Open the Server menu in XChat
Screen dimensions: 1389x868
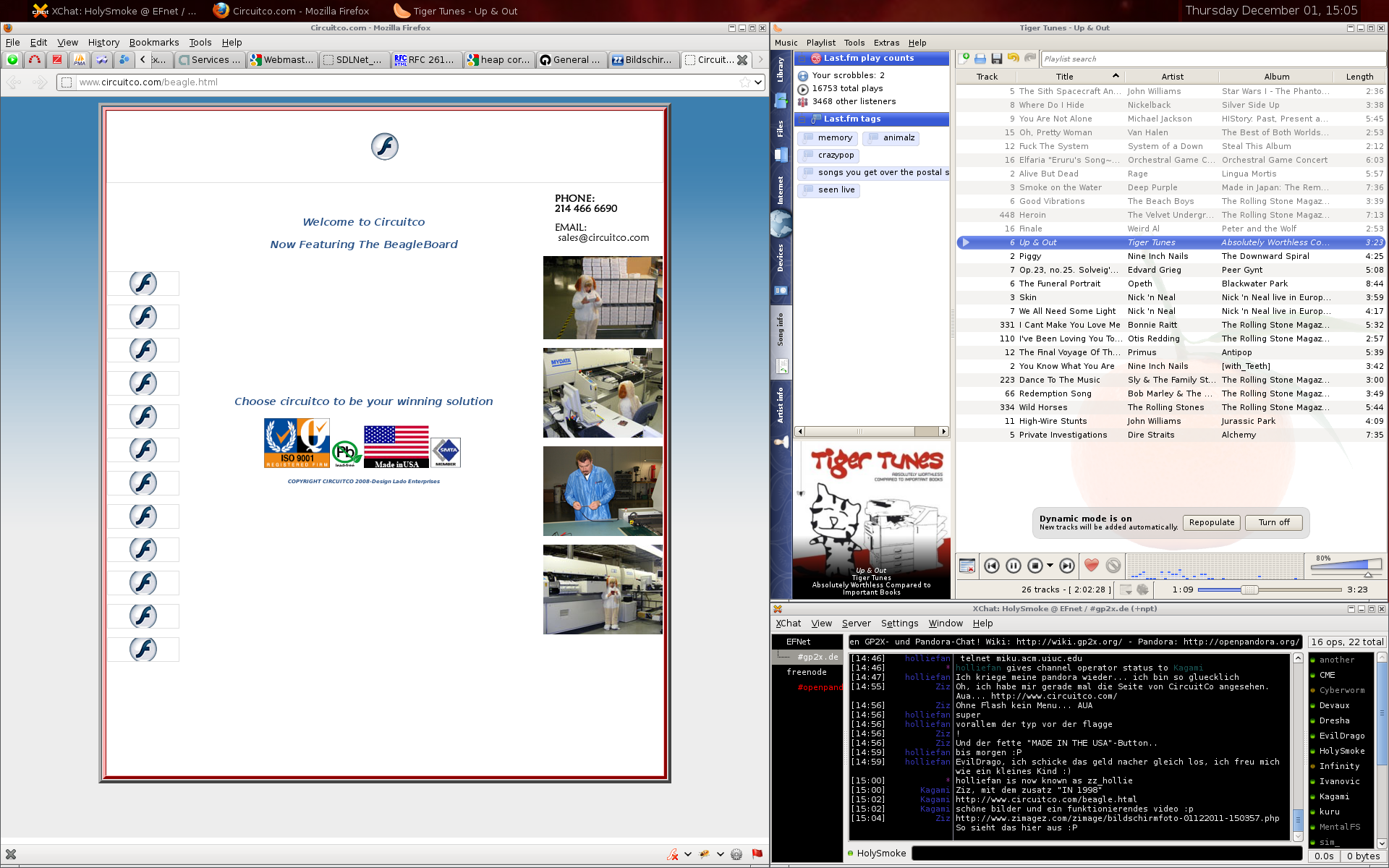coord(856,624)
